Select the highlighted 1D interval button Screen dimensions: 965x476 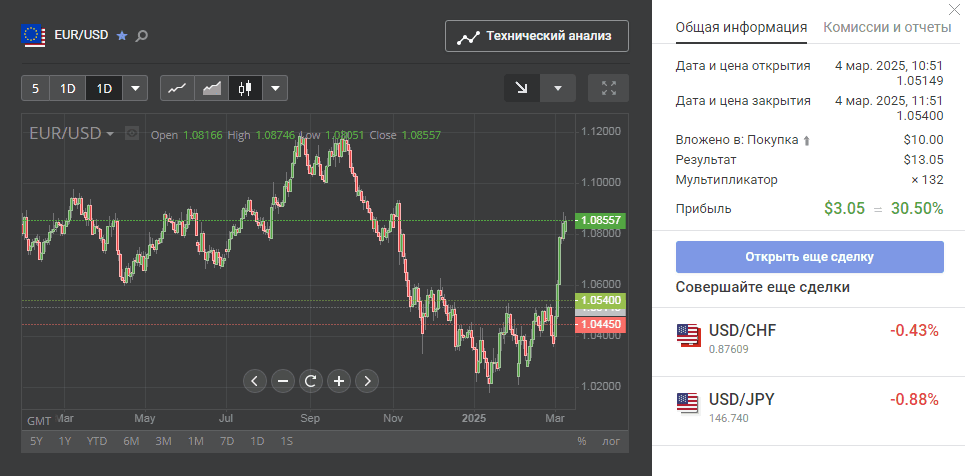[105, 88]
